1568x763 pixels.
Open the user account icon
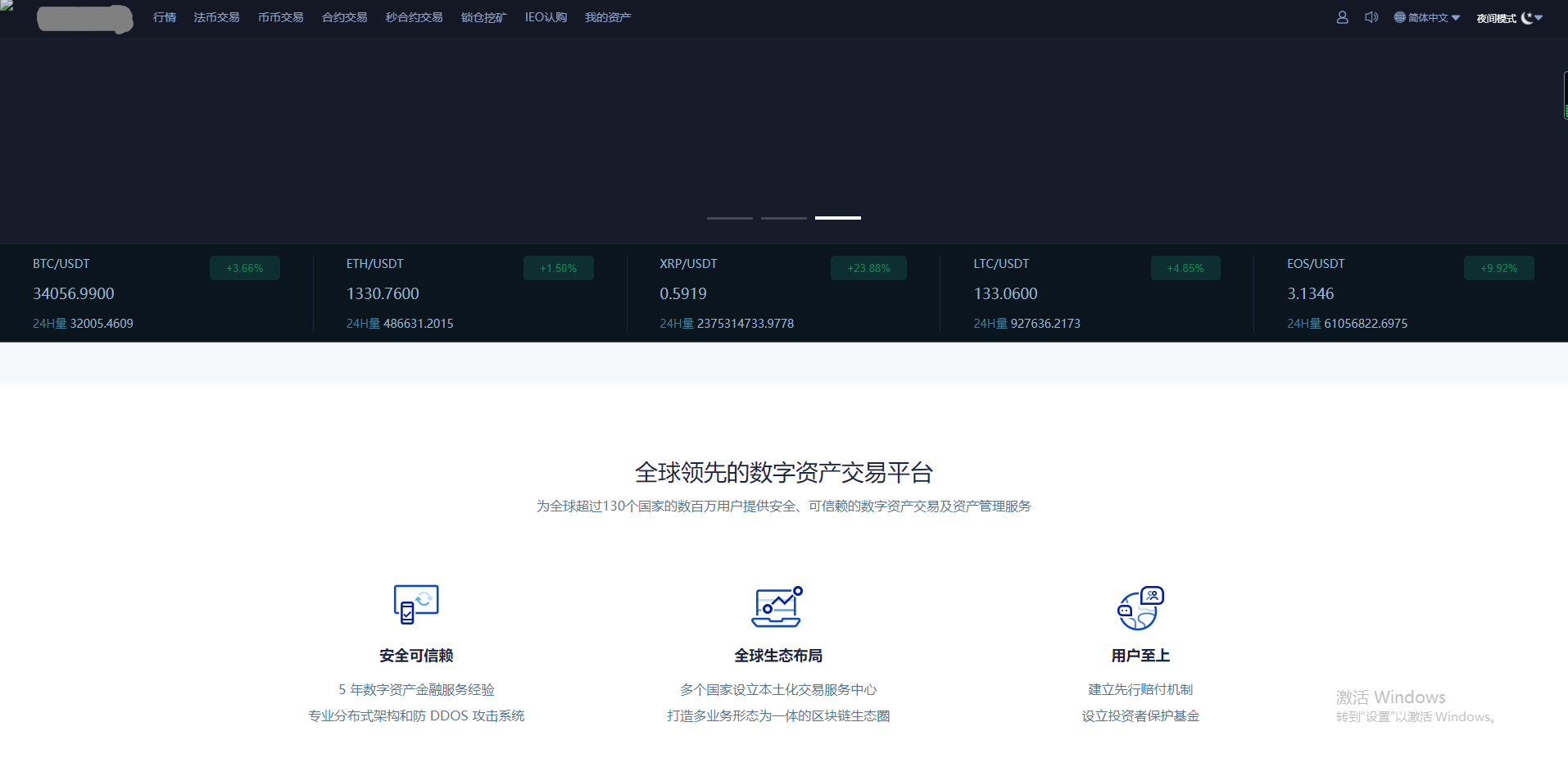coord(1342,17)
